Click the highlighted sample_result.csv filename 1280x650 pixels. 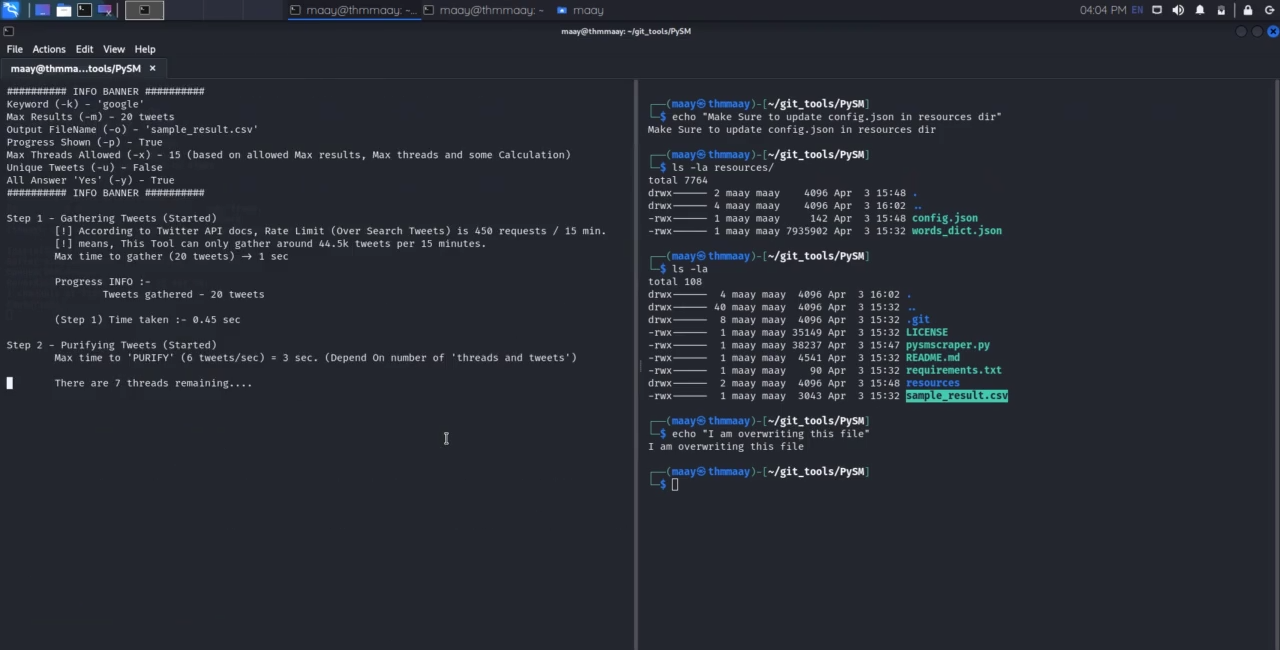[957, 396]
